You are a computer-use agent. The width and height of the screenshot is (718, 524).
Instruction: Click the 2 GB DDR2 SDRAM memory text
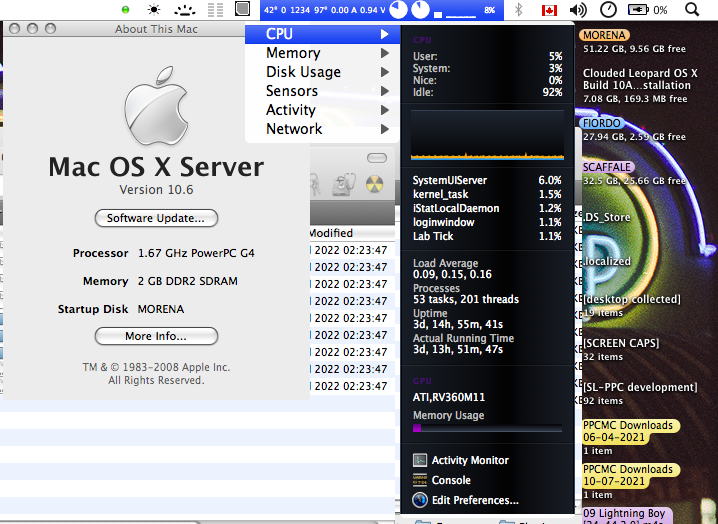pyautogui.click(x=188, y=281)
